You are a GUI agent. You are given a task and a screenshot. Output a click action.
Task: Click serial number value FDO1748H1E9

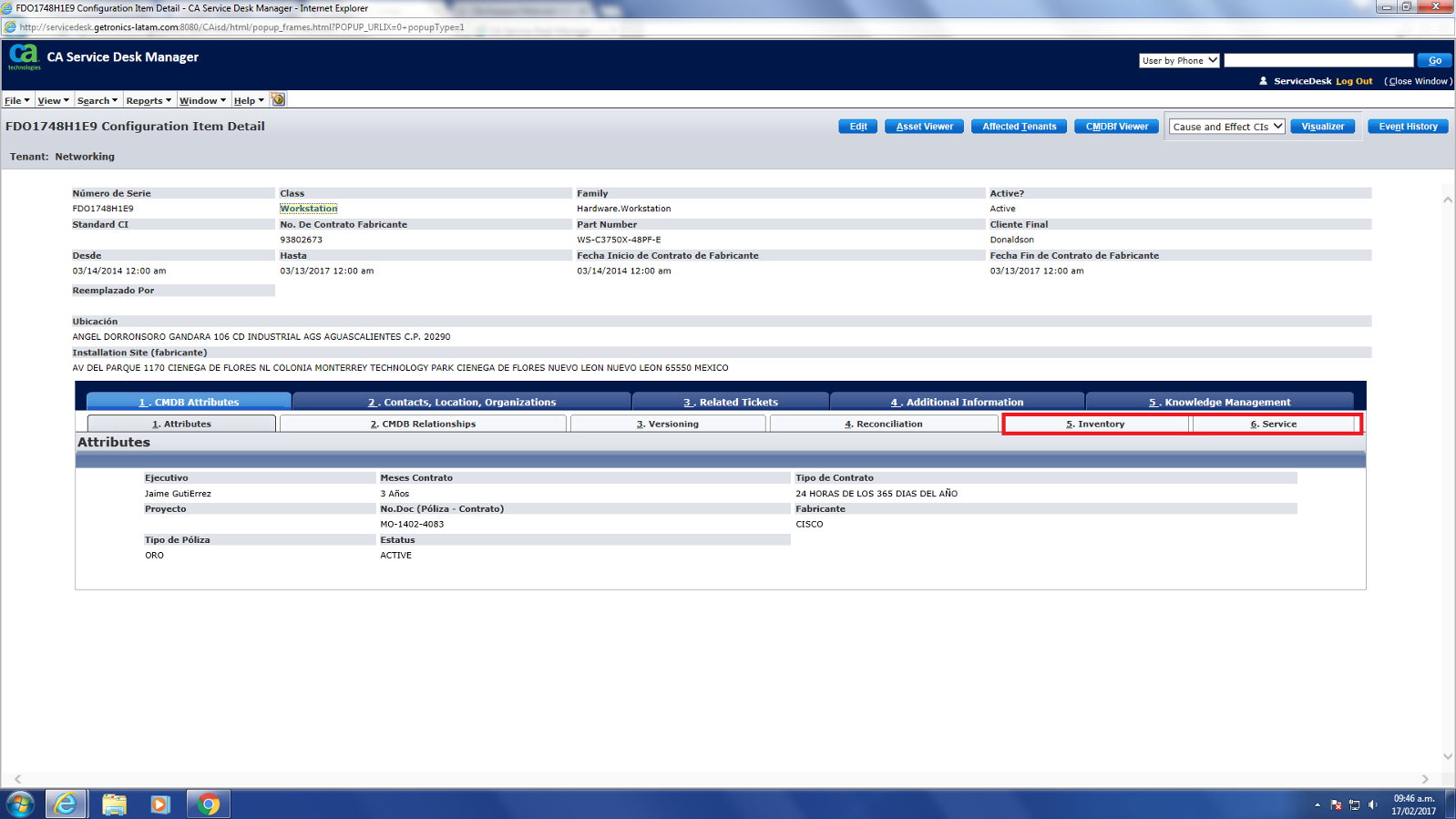click(x=103, y=209)
